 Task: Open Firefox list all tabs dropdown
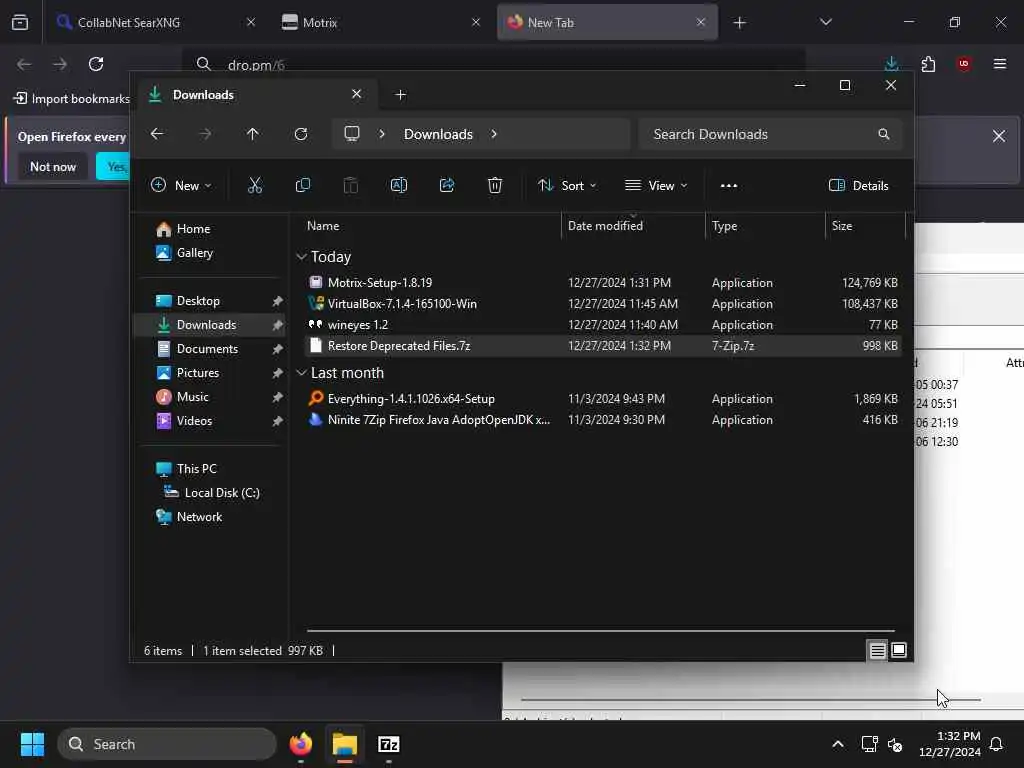point(826,22)
